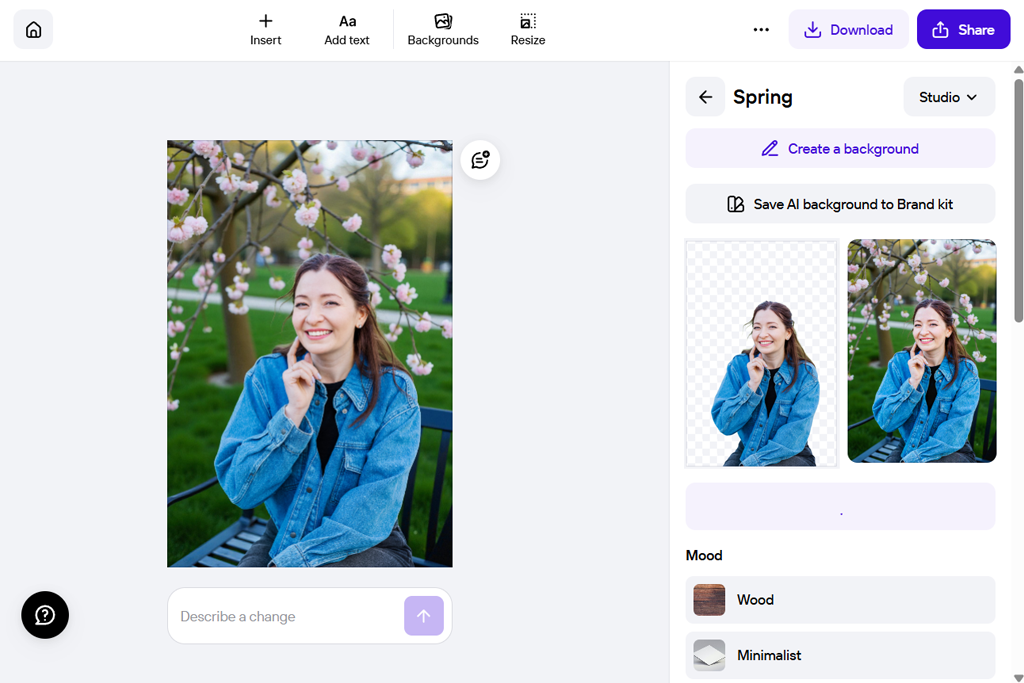Image resolution: width=1024 pixels, height=683 pixels.
Task: Click the Spring panel title
Action: click(763, 97)
